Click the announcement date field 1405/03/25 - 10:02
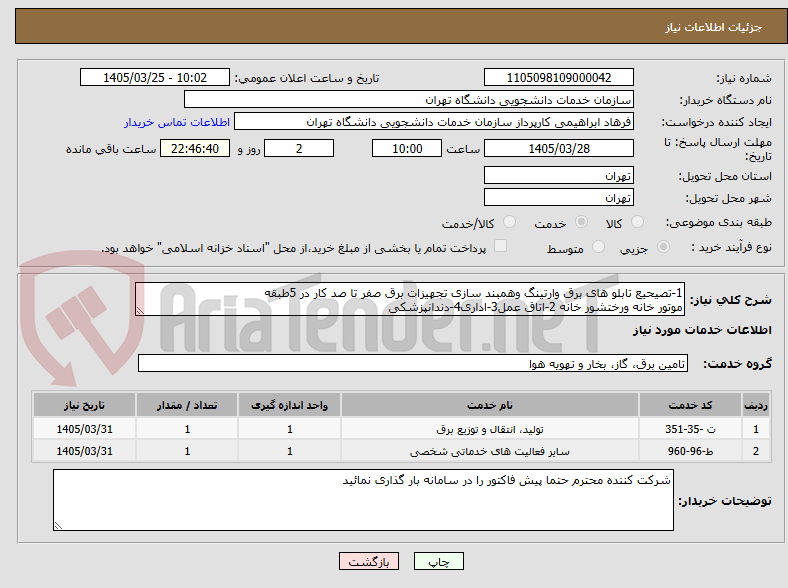This screenshot has width=788, height=588. [155, 78]
